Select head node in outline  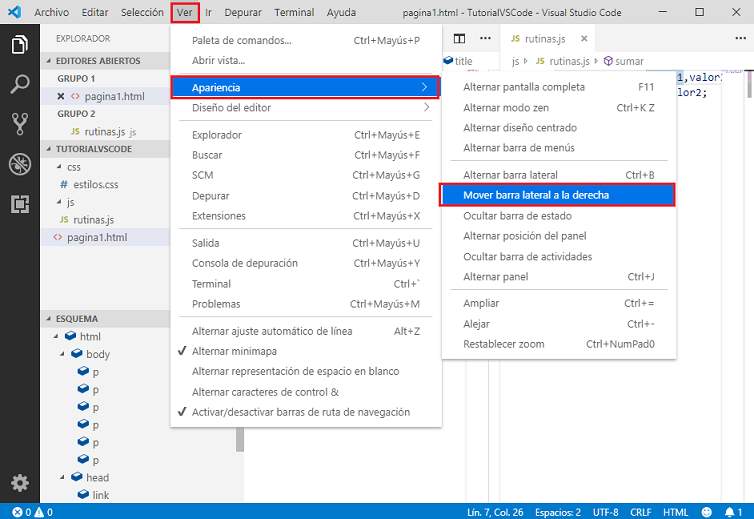[98, 478]
